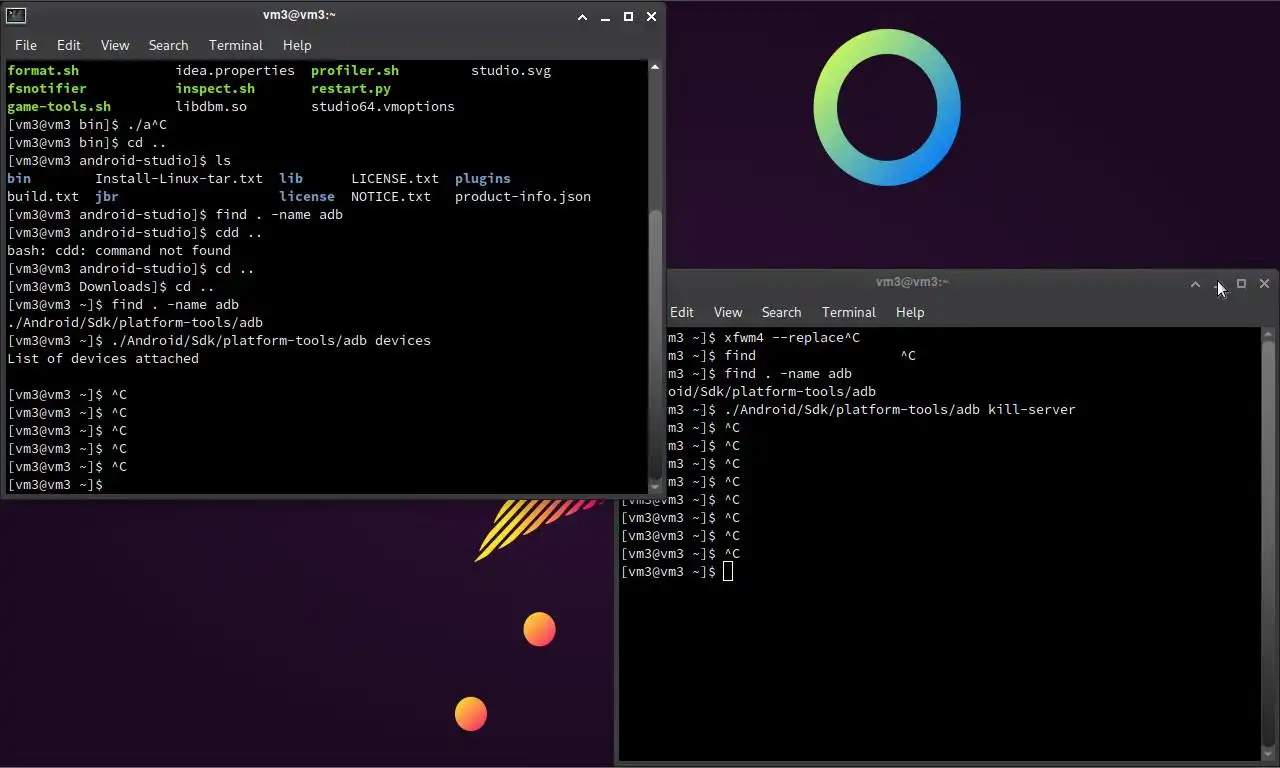Open Terminal menu in the back terminal window
This screenshot has height=768, width=1280.
click(849, 312)
